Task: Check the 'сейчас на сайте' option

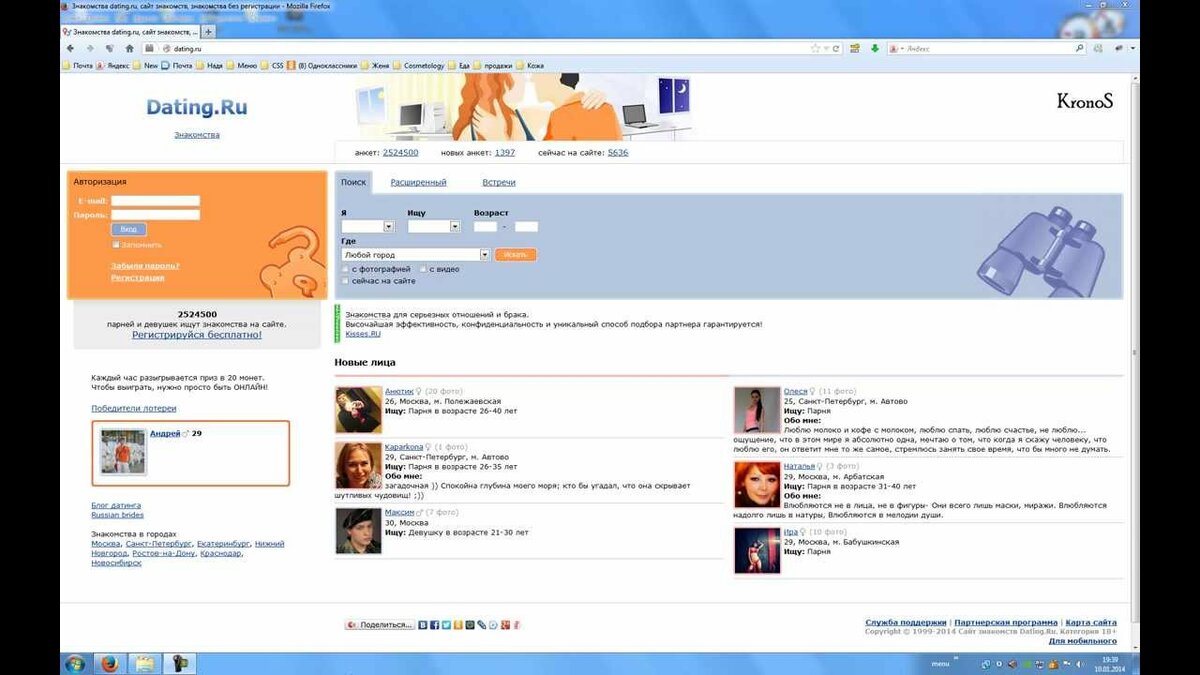Action: 345,281
